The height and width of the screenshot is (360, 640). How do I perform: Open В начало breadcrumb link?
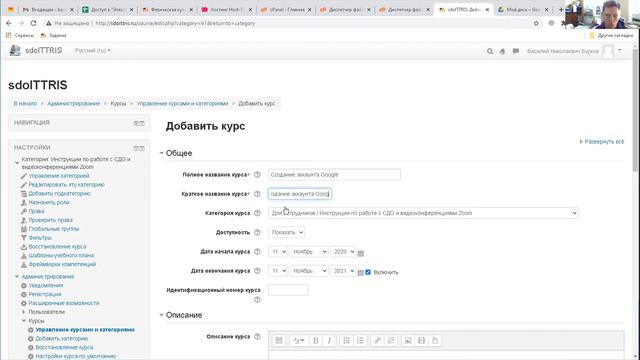click(25, 104)
